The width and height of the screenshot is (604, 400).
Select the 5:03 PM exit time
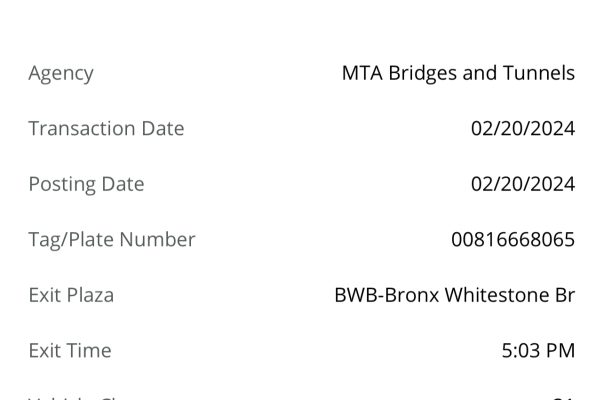[x=538, y=351]
